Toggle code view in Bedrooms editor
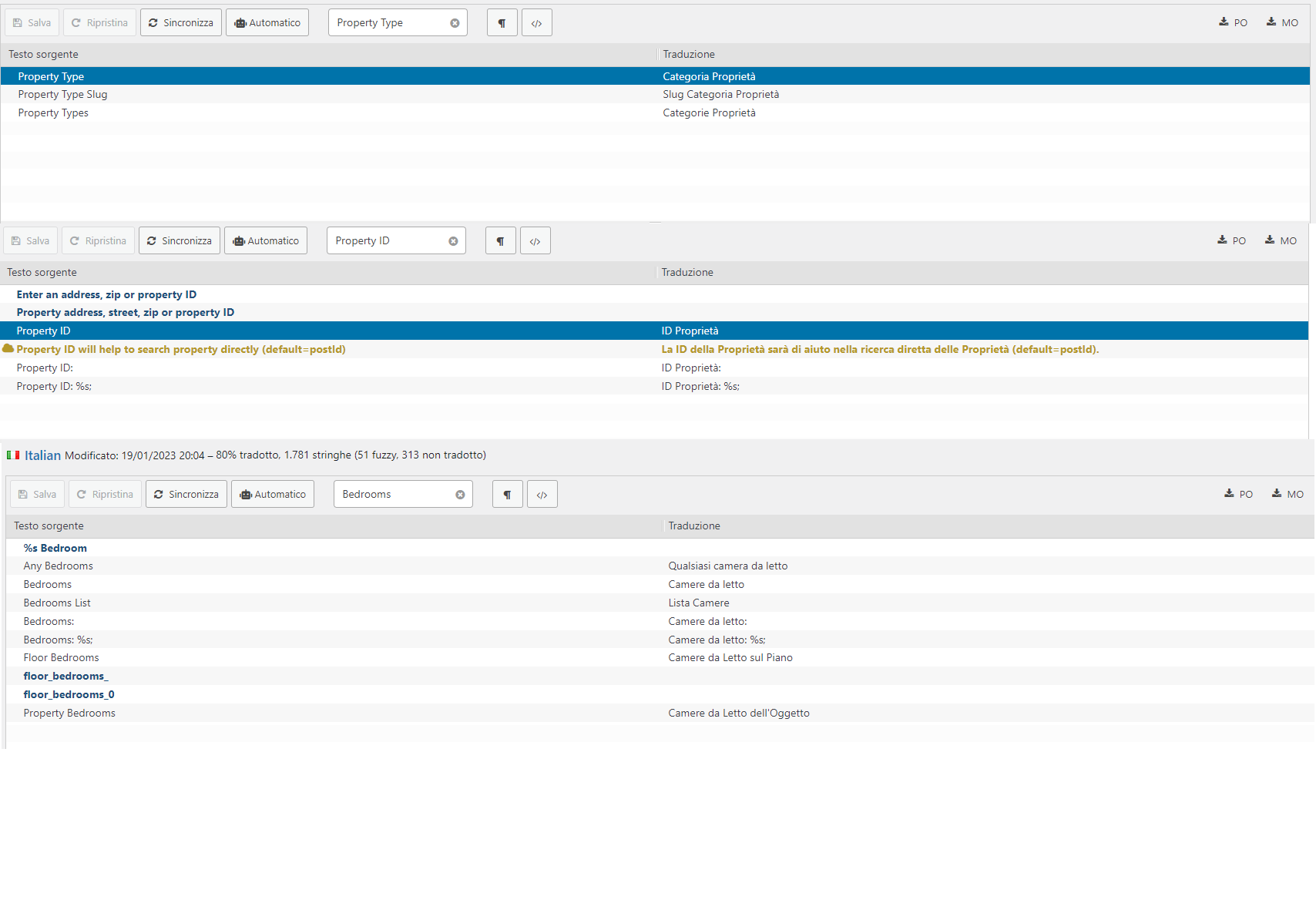The height and width of the screenshot is (900, 1316). (542, 495)
